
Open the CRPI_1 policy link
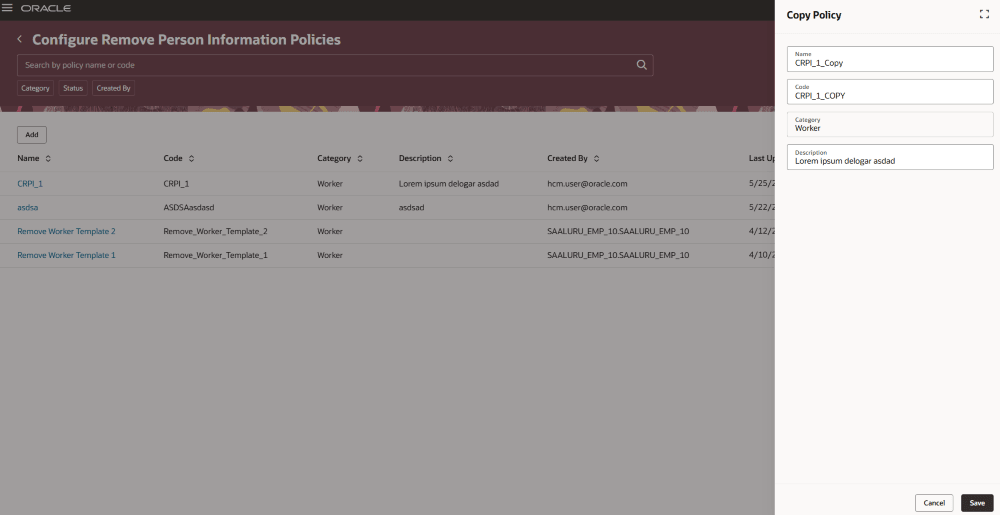click(x=30, y=184)
